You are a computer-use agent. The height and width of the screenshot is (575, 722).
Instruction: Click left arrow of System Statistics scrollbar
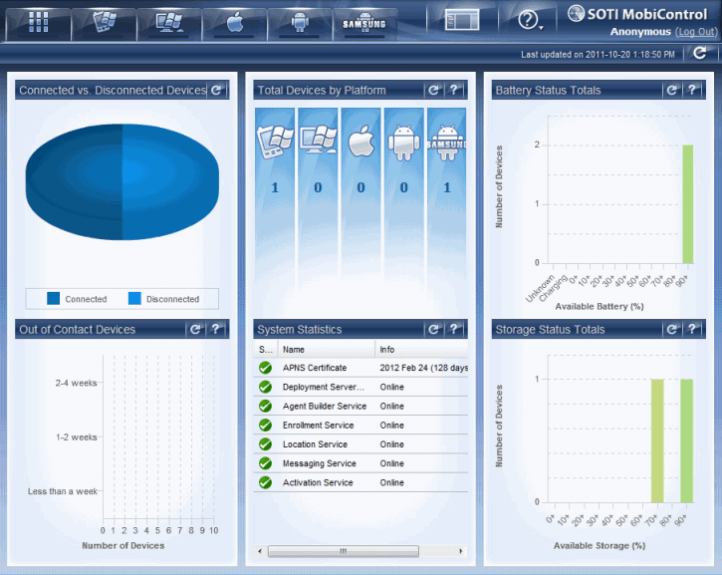260,551
